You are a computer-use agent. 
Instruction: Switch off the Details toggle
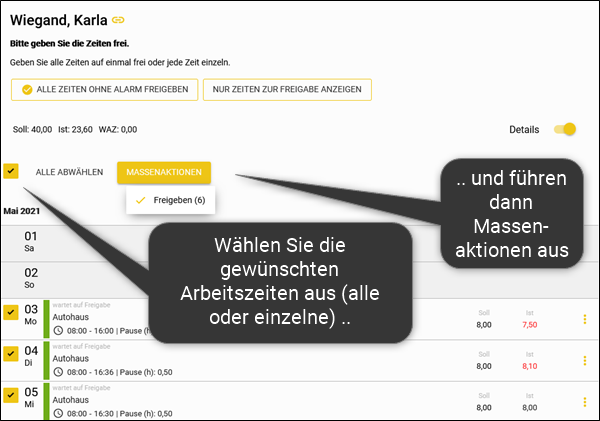point(565,129)
